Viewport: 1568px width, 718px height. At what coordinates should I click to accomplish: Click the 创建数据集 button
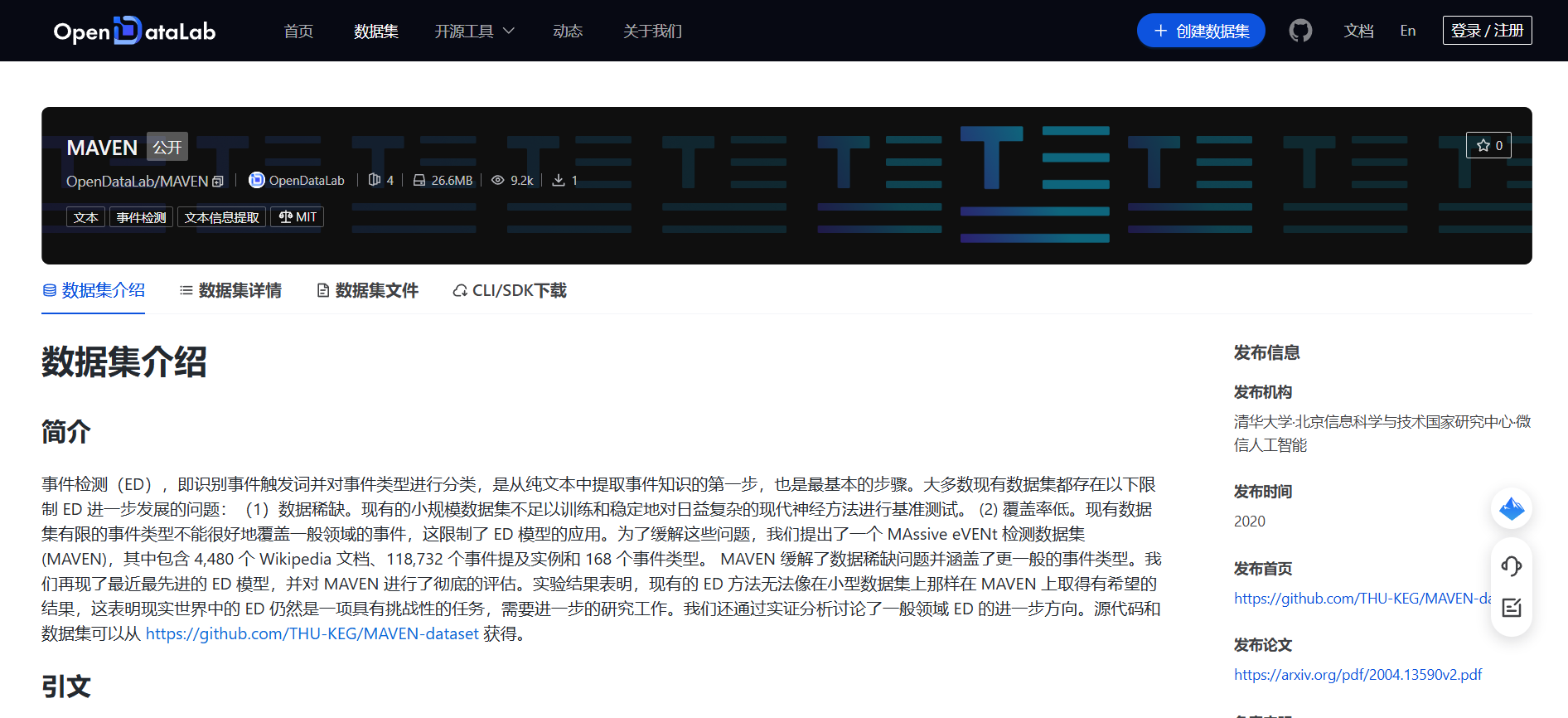click(x=1201, y=31)
